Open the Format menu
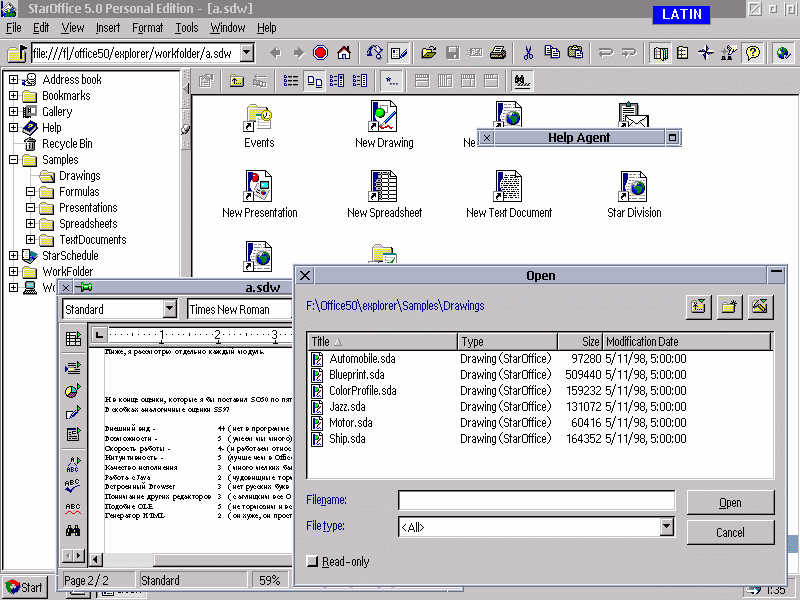 (147, 28)
